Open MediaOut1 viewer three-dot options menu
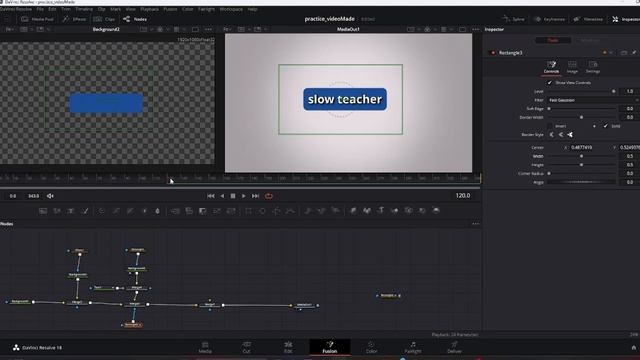Viewport: 640px width, 360px height. (476, 29)
